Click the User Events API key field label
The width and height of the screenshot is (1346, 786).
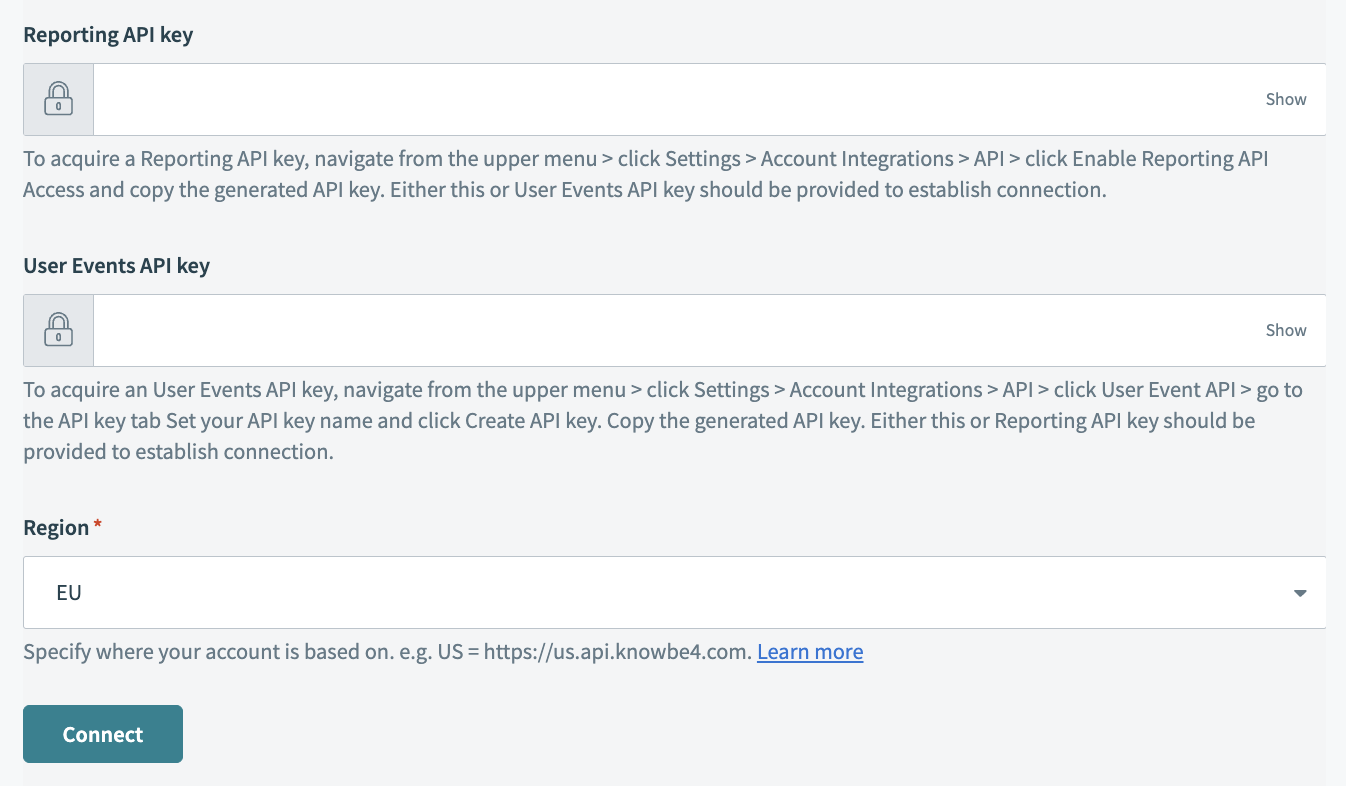coord(116,266)
